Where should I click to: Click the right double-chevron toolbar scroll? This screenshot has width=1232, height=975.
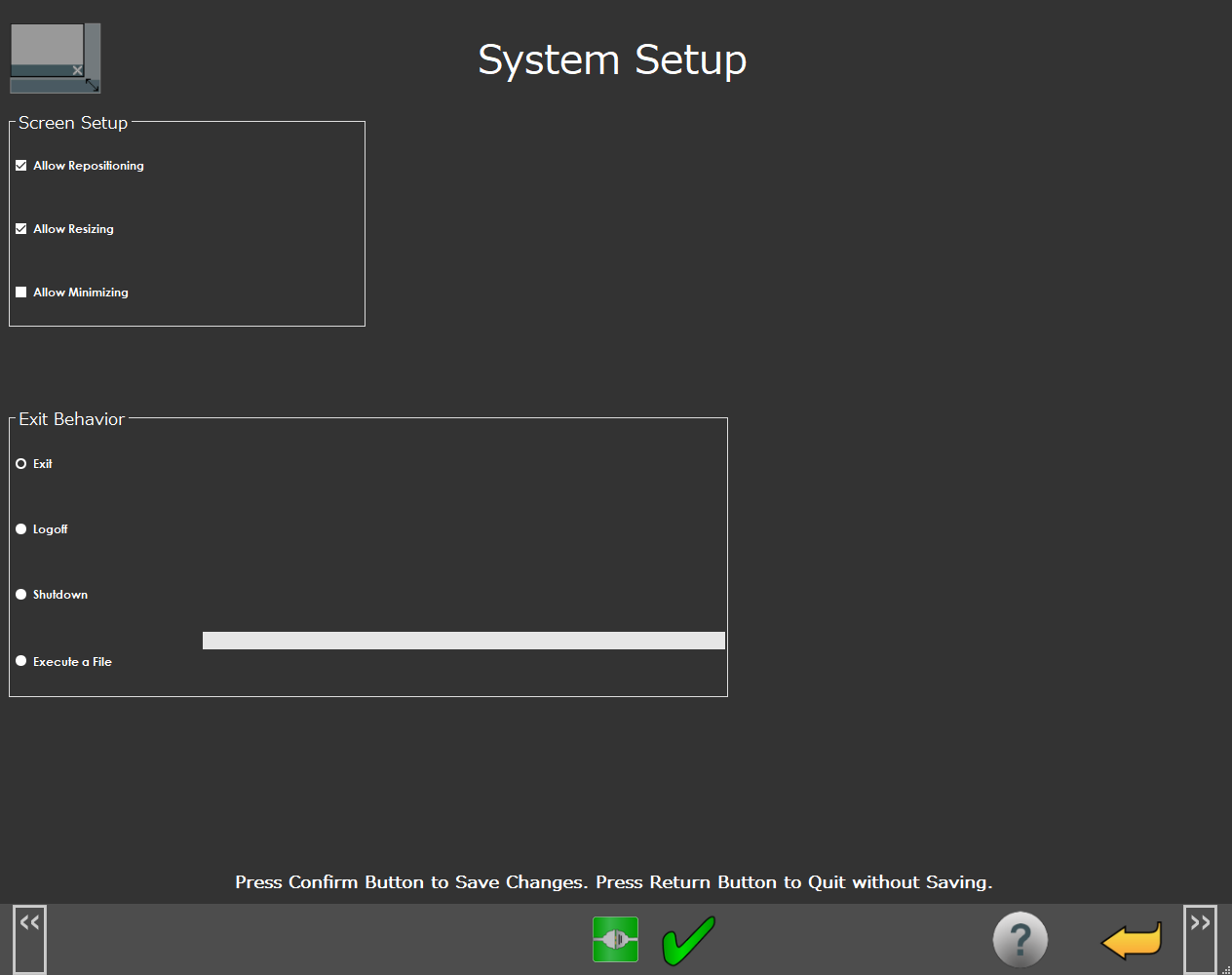(1200, 938)
